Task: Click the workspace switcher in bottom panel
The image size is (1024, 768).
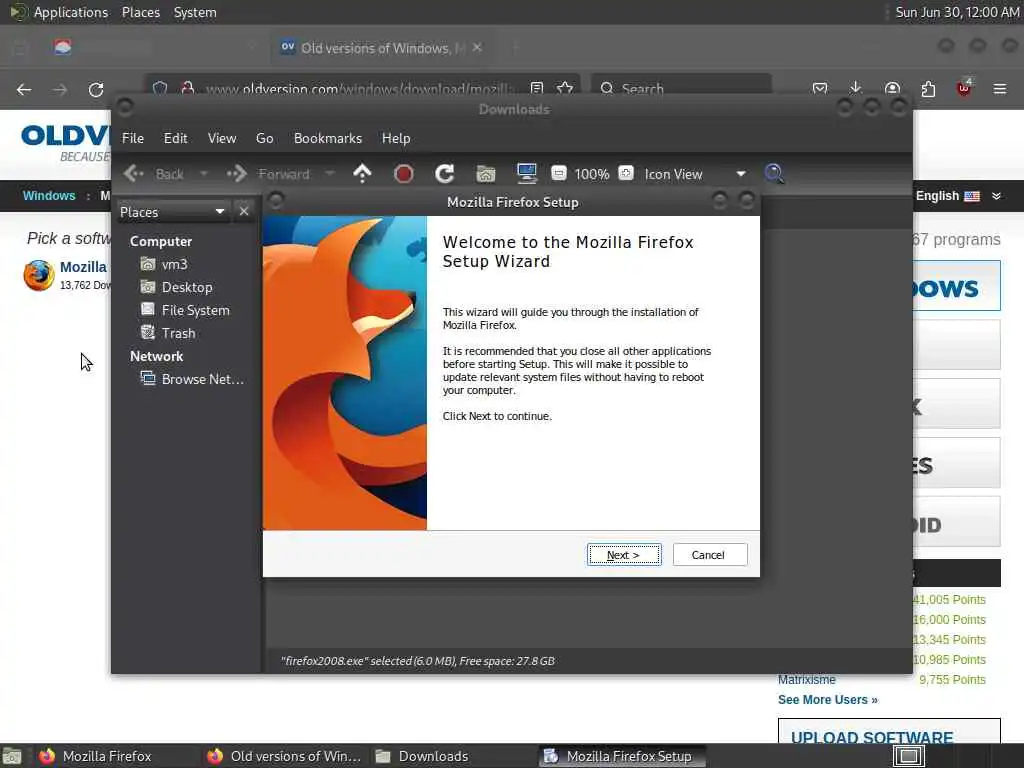Action: tap(909, 756)
